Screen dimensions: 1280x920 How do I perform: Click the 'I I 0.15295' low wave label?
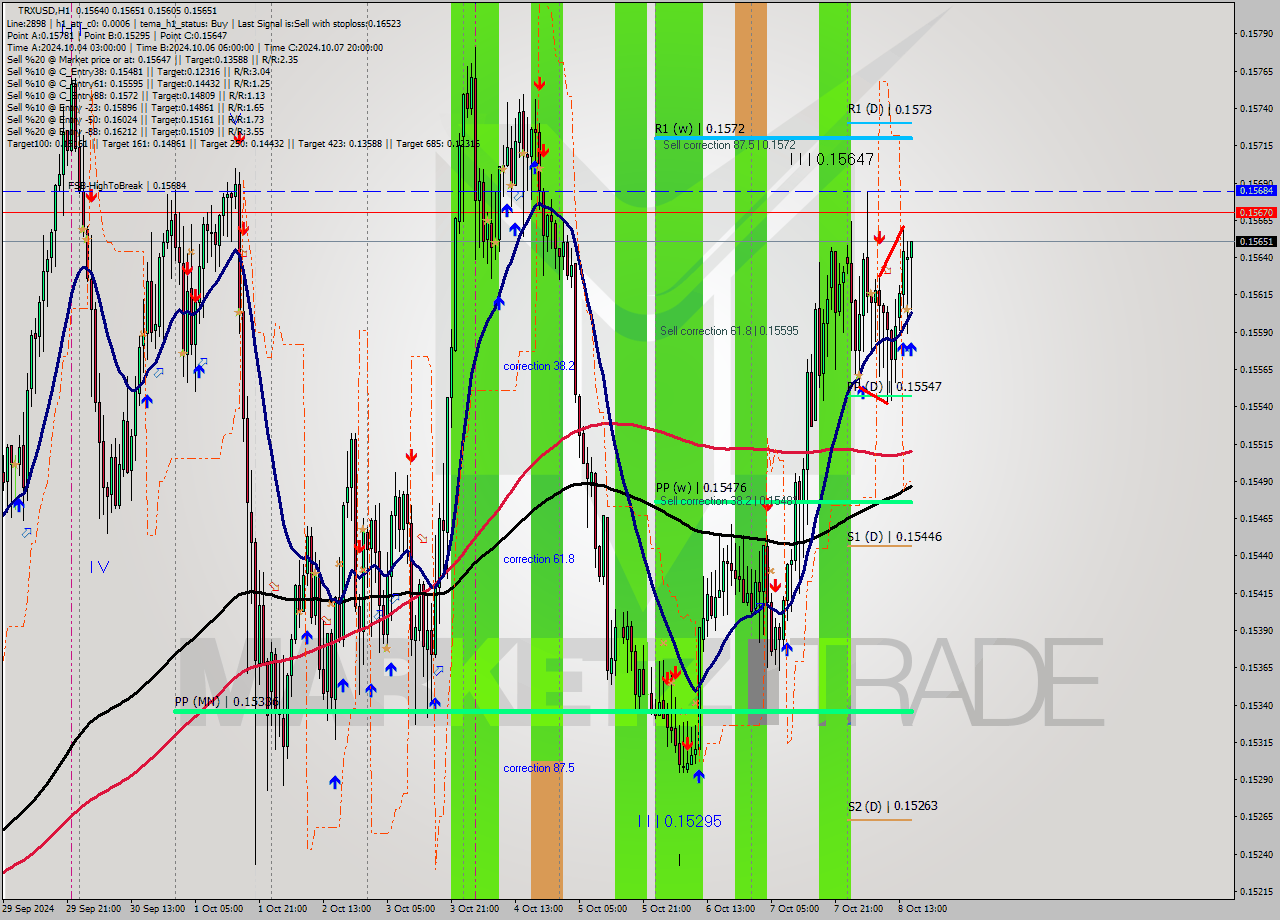680,821
